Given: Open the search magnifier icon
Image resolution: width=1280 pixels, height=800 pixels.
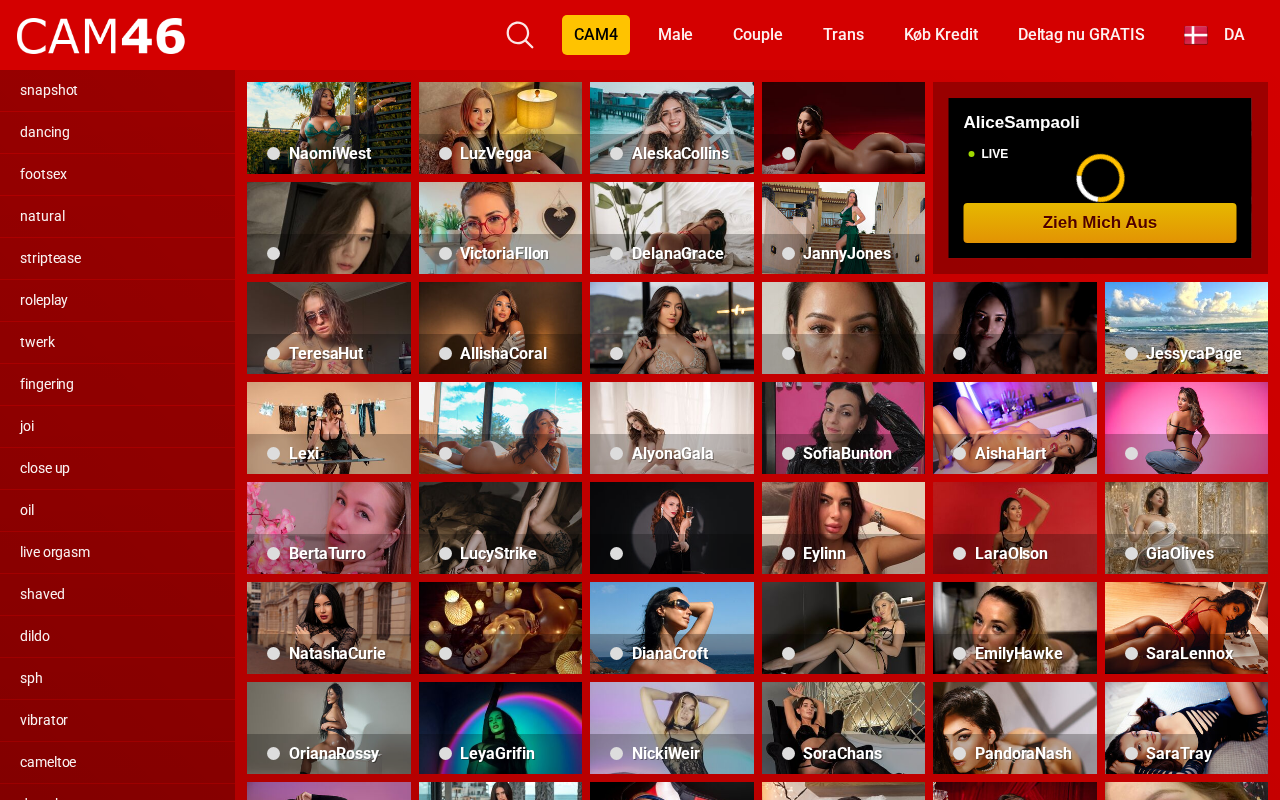Looking at the screenshot, I should tap(520, 35).
